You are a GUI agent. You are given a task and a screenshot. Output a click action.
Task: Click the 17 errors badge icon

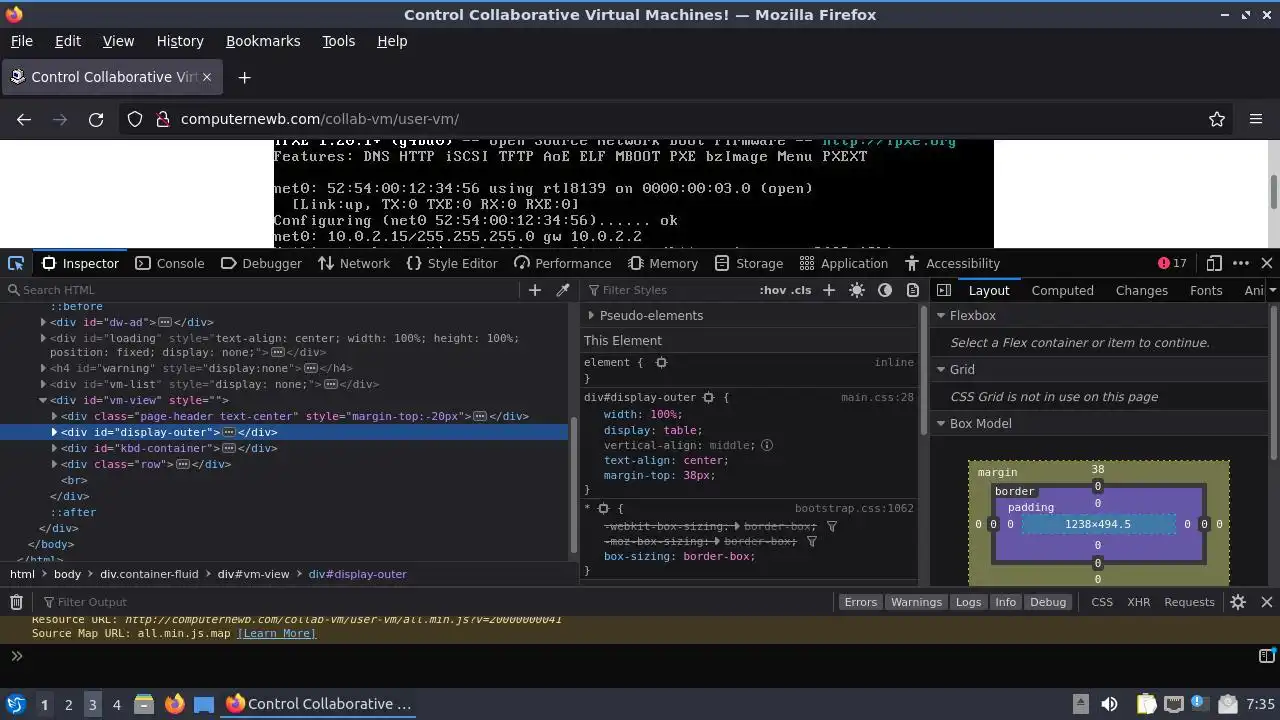point(1172,263)
